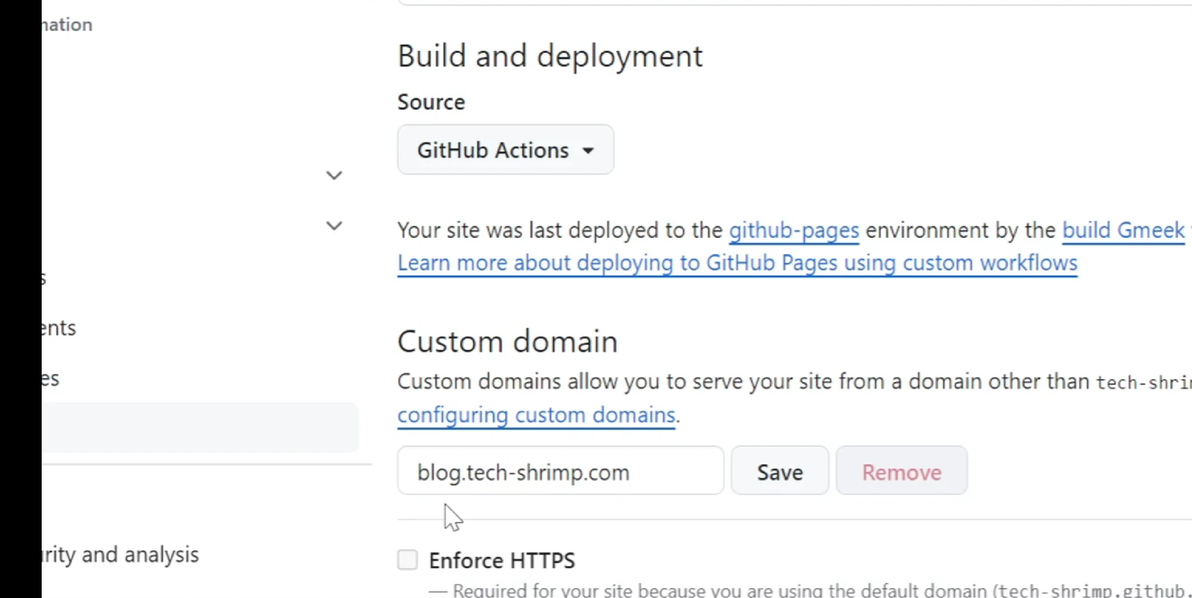The image size is (1192, 598).
Task: Click the Source label
Action: [431, 102]
